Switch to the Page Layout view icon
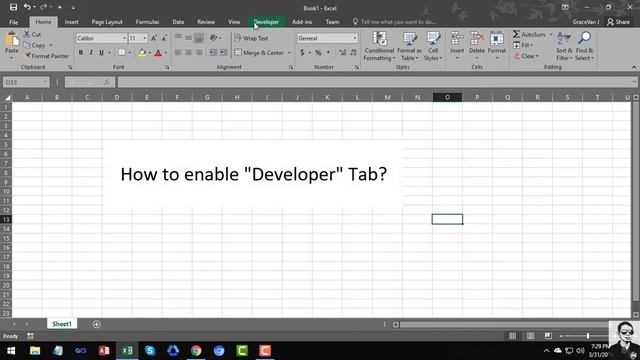 pos(530,336)
